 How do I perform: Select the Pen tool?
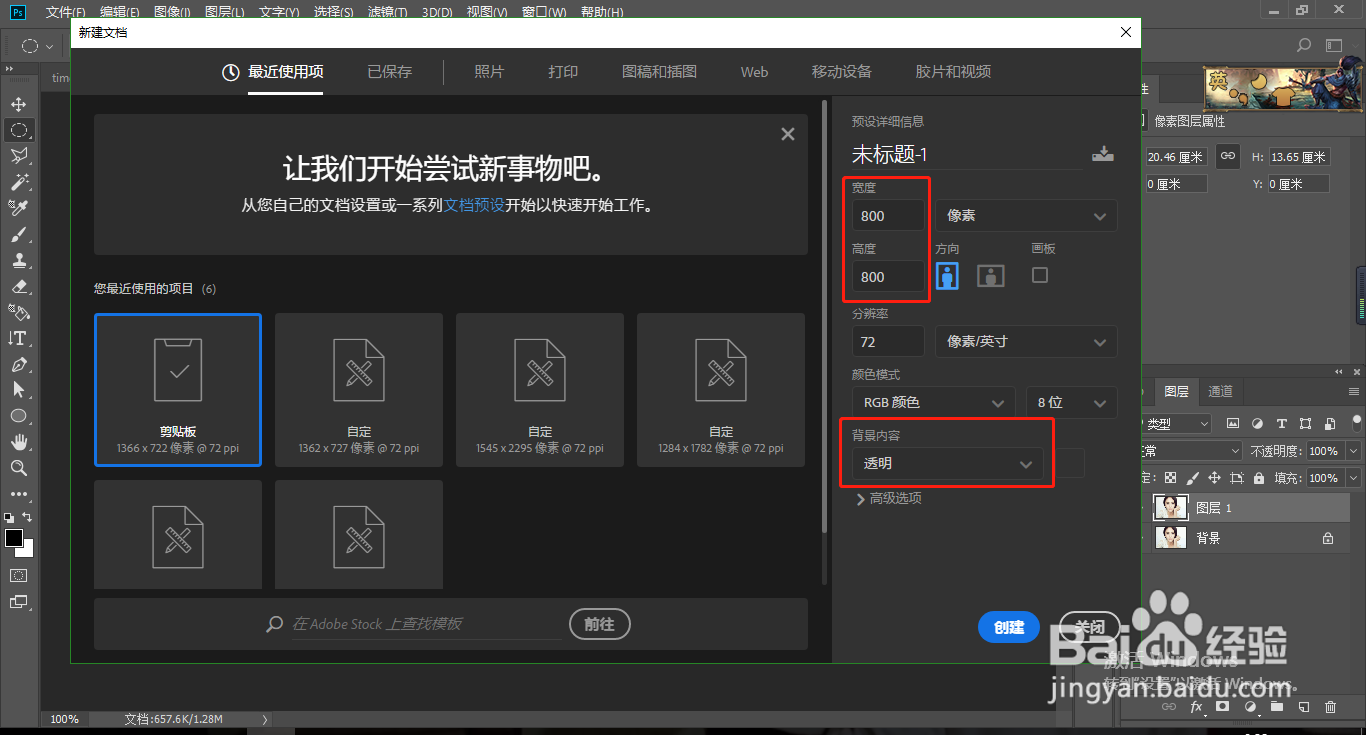18,364
